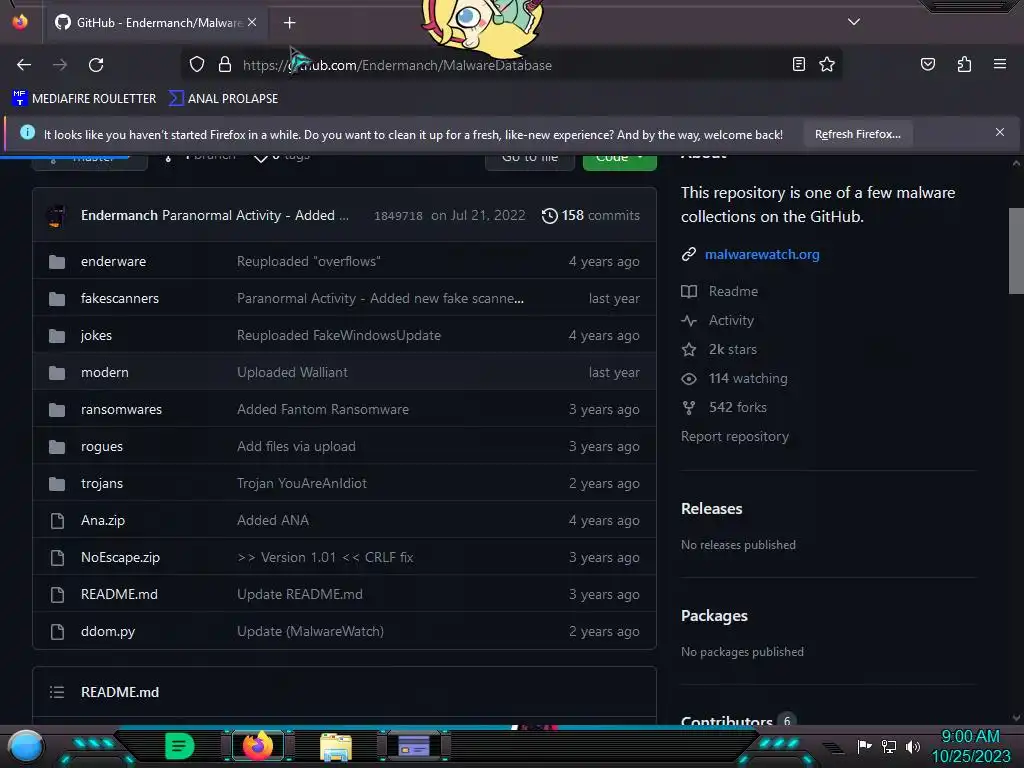Open the fakescanners folder
The image size is (1024, 768).
pyautogui.click(x=120, y=298)
